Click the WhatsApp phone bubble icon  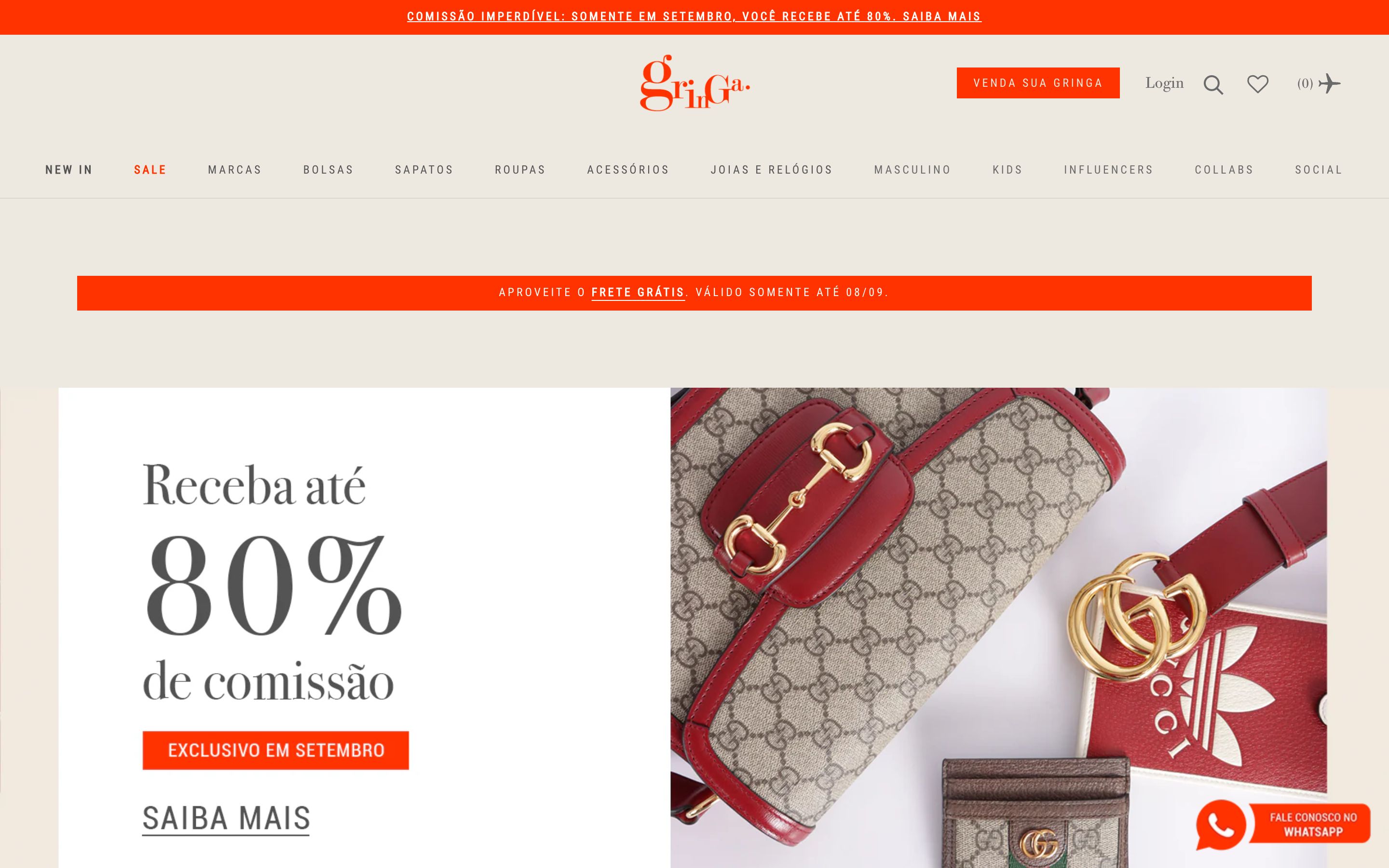[1220, 825]
